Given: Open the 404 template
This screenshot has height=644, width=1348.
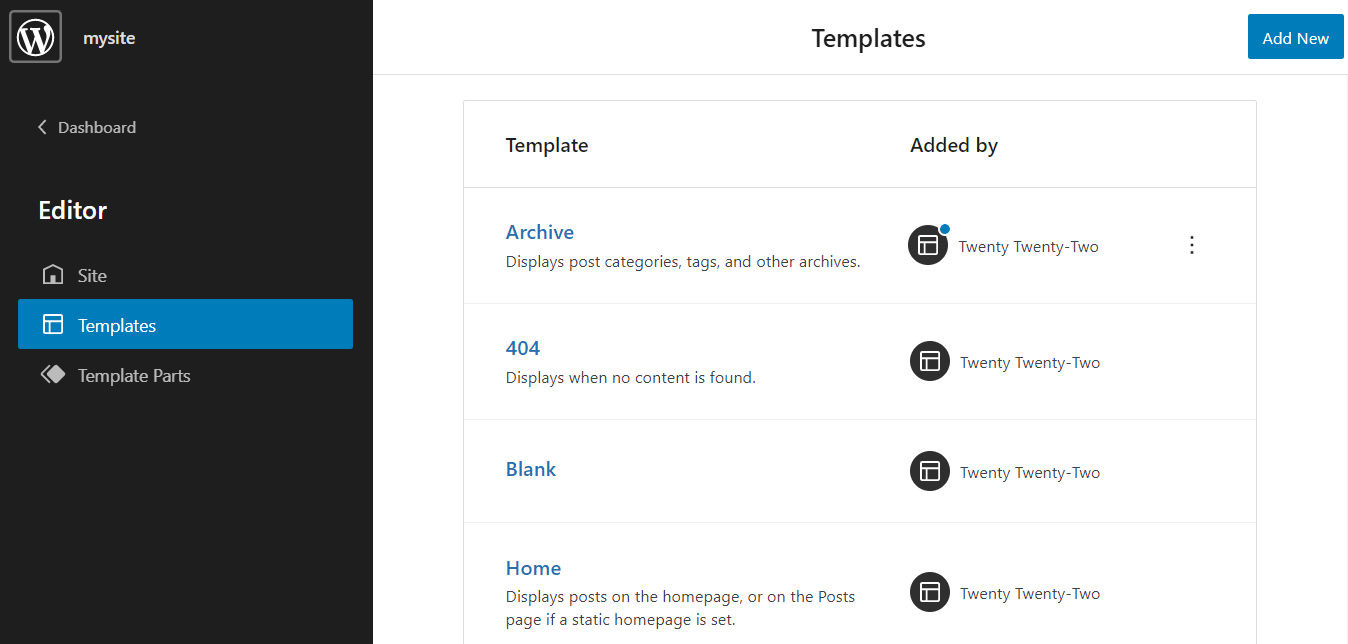Looking at the screenshot, I should (x=523, y=347).
